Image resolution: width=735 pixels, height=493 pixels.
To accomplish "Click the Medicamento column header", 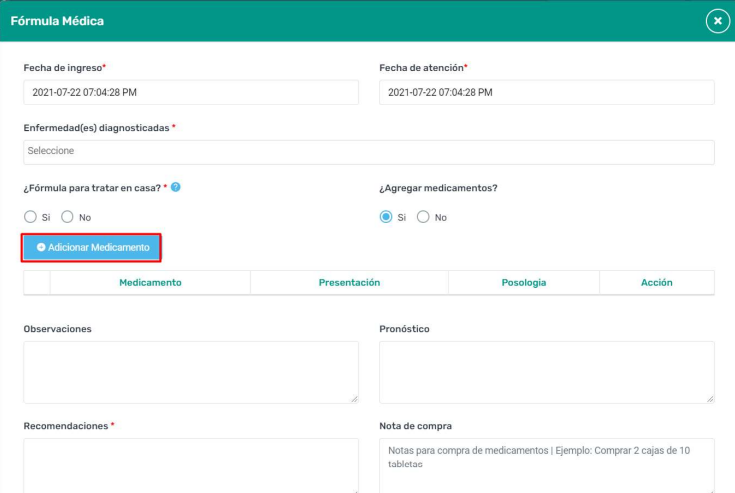I will coord(150,283).
